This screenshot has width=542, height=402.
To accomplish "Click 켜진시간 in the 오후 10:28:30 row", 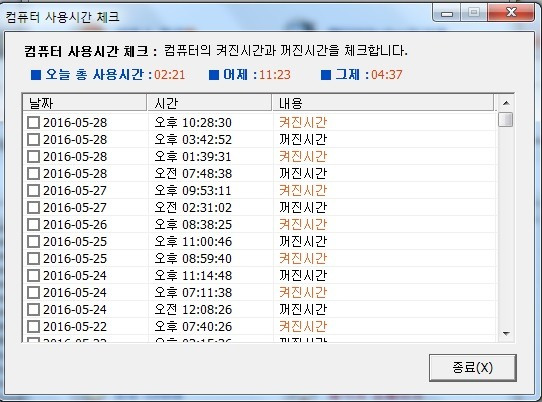I will [303, 122].
